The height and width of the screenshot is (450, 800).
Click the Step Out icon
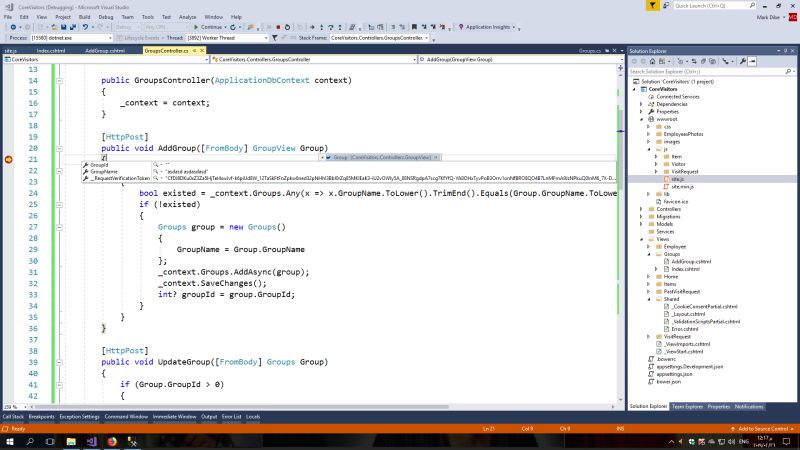[340, 27]
